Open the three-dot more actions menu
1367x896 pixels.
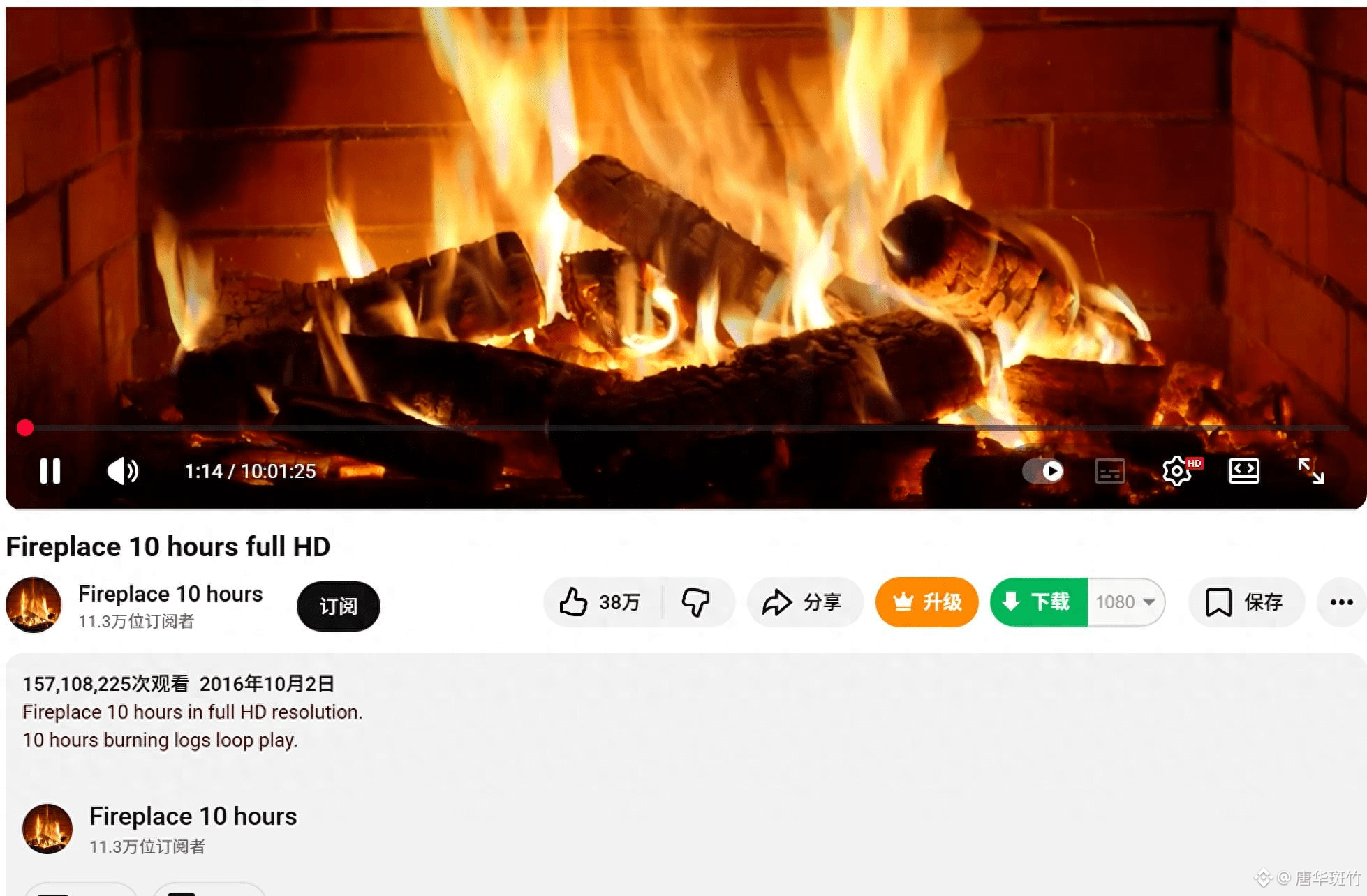tap(1341, 602)
